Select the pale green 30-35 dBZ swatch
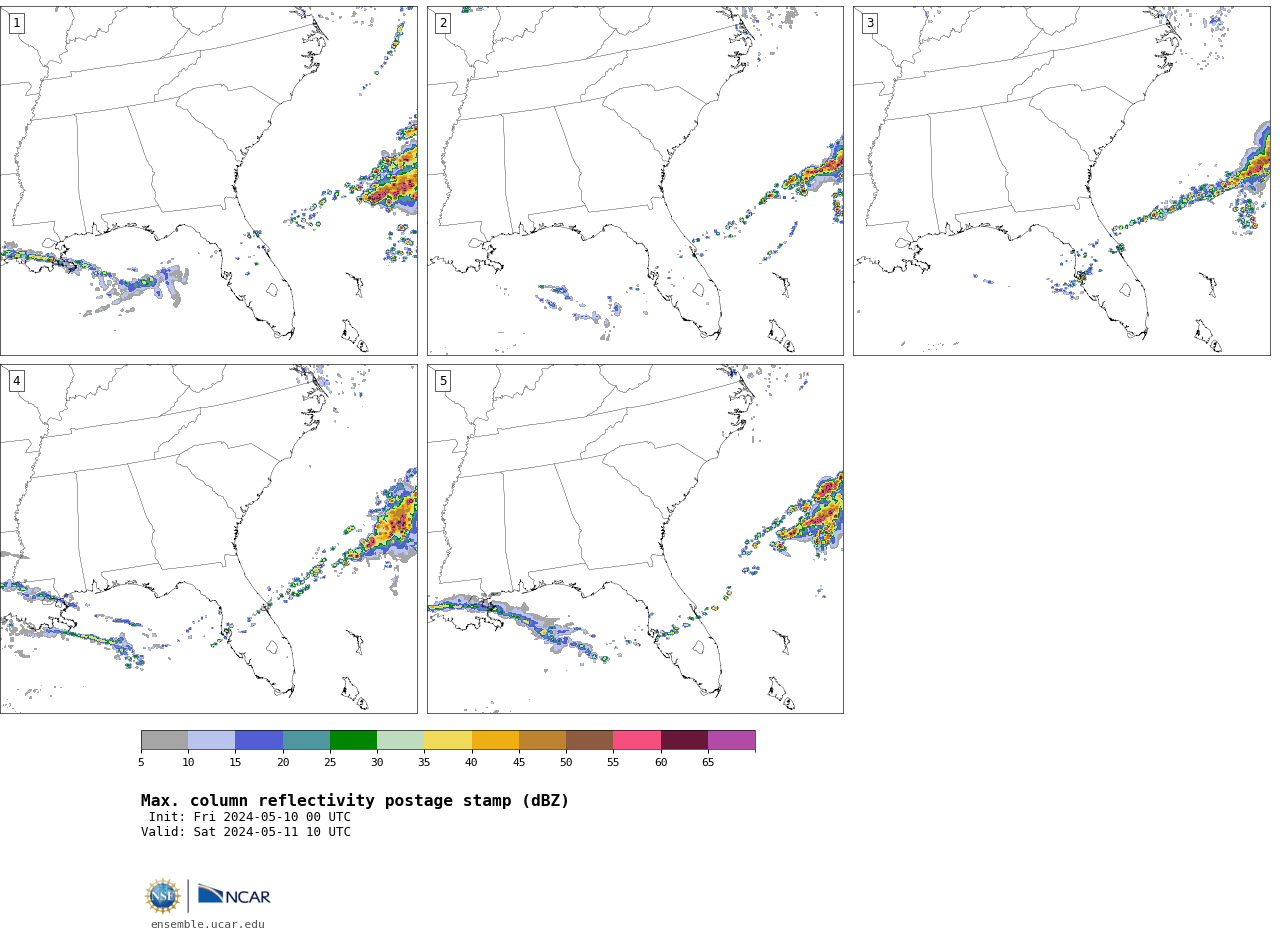The height and width of the screenshot is (936, 1280). pos(400,740)
